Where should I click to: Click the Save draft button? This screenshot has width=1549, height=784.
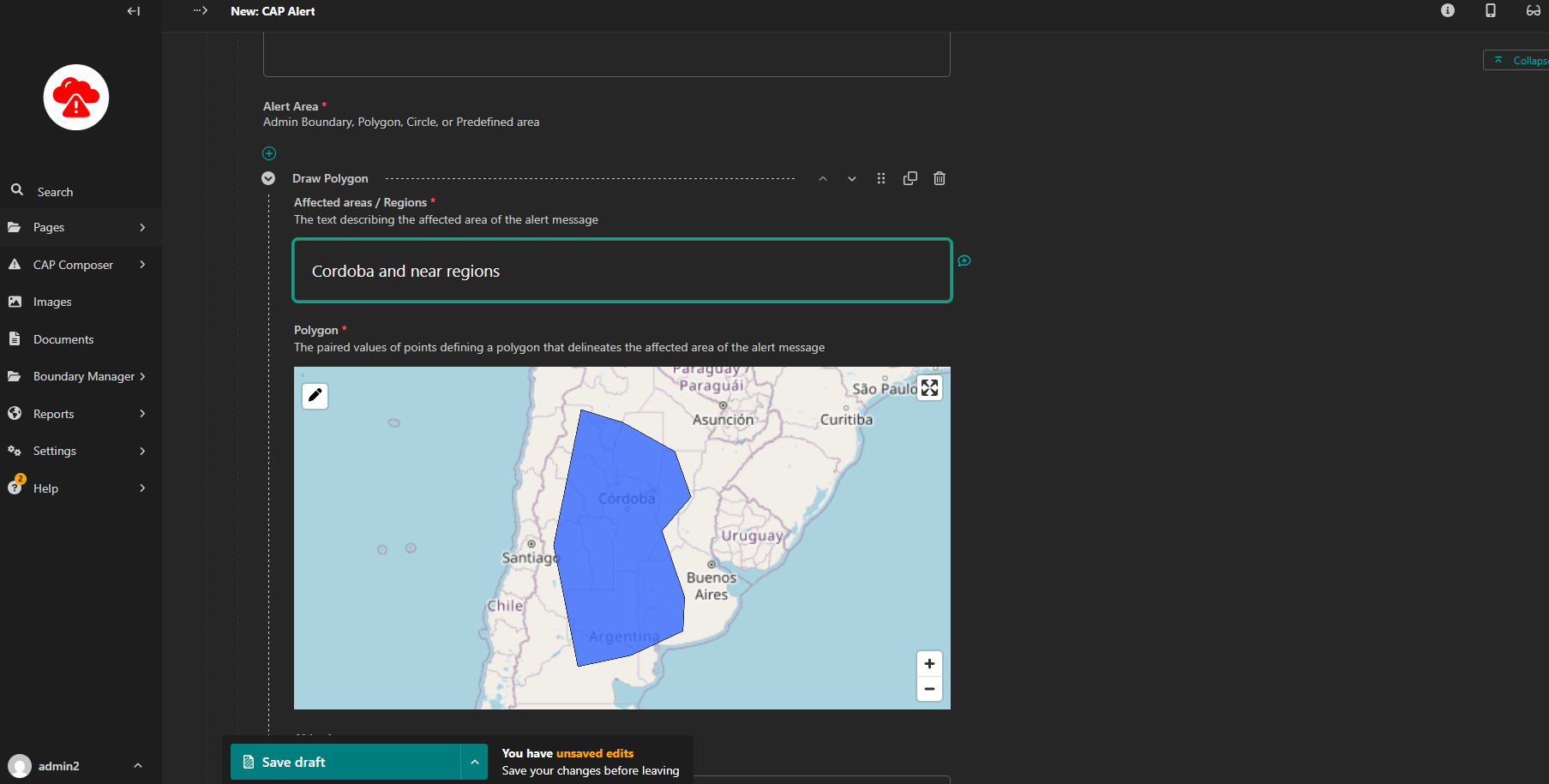point(345,762)
